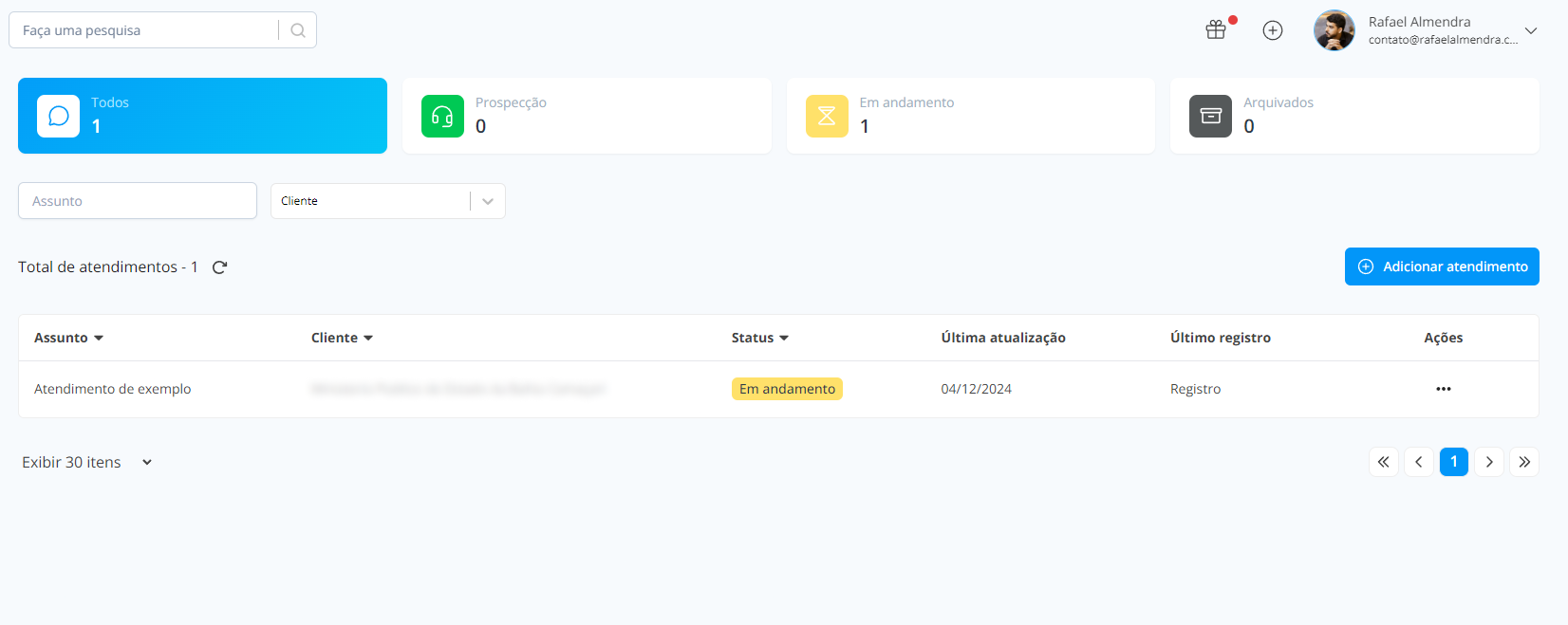Go to first page double-chevron
This screenshot has height=625, width=1568.
tap(1384, 462)
